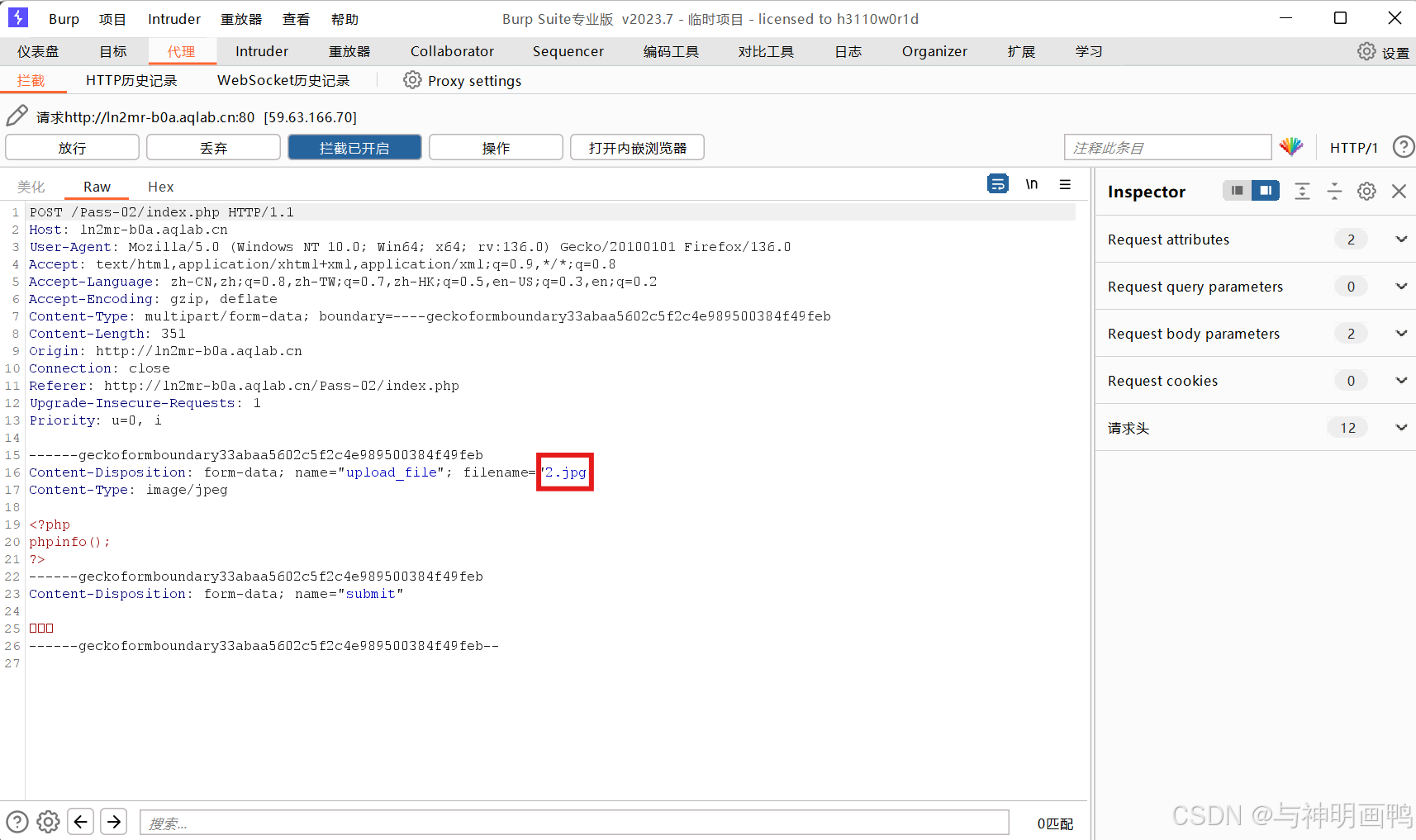Toggle the \n non-printable characters button
This screenshot has height=840, width=1416.
tap(1032, 184)
